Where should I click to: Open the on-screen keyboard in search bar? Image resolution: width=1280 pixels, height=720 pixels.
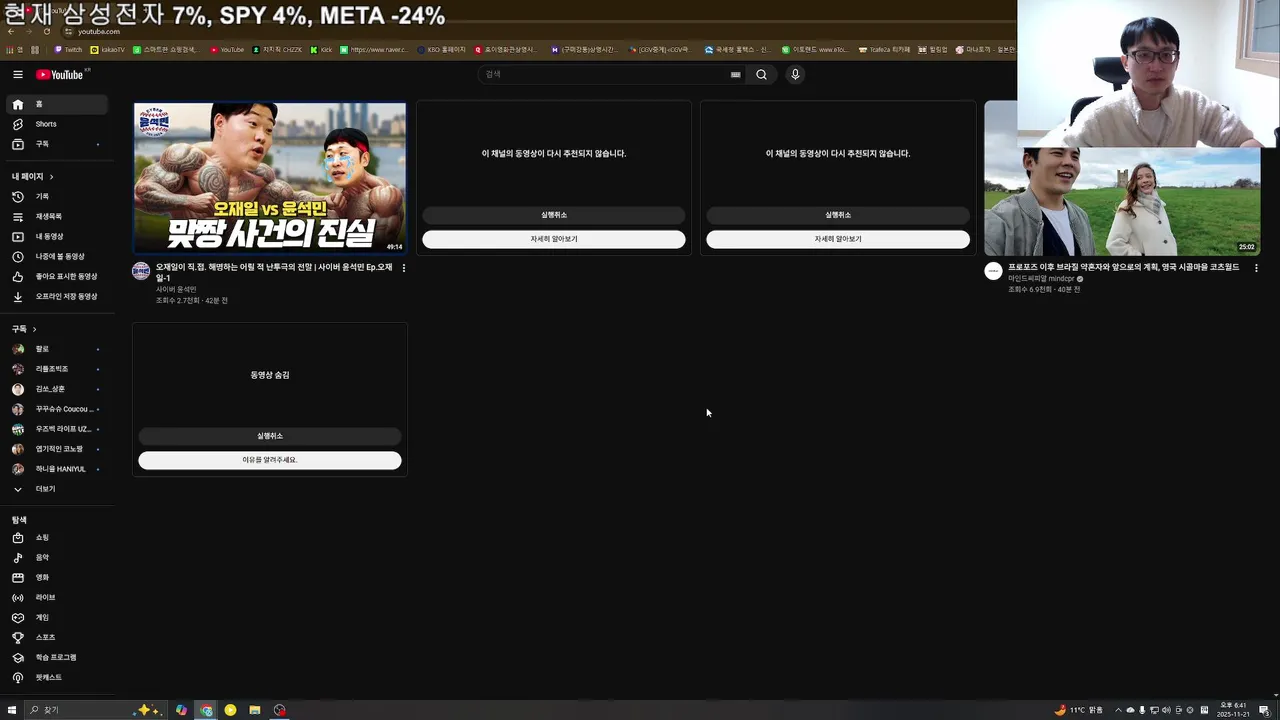point(735,74)
